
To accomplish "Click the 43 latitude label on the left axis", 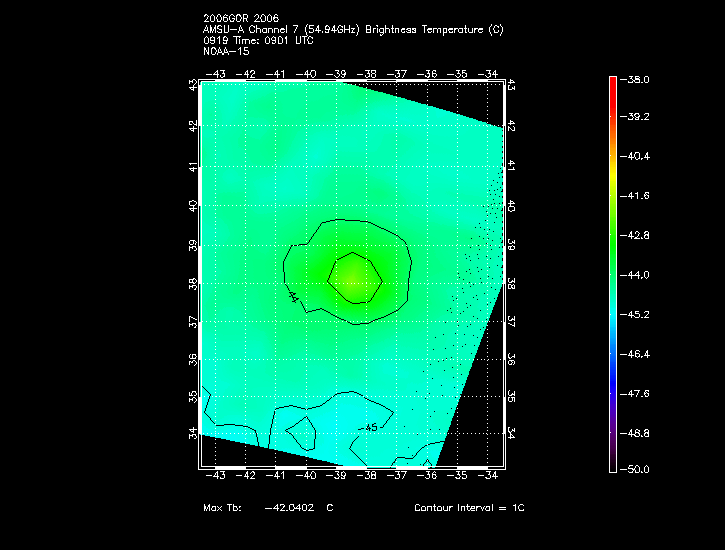I will [x=194, y=86].
